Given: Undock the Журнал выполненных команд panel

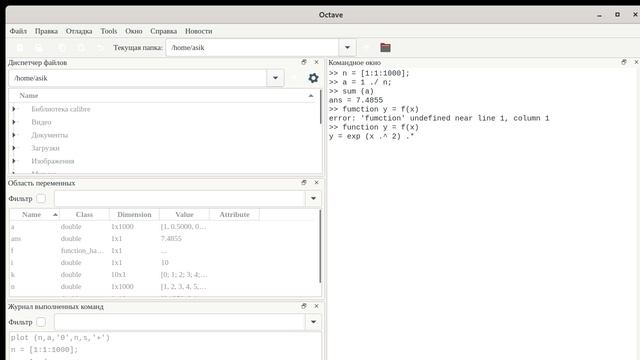Looking at the screenshot, I should pyautogui.click(x=304, y=306).
